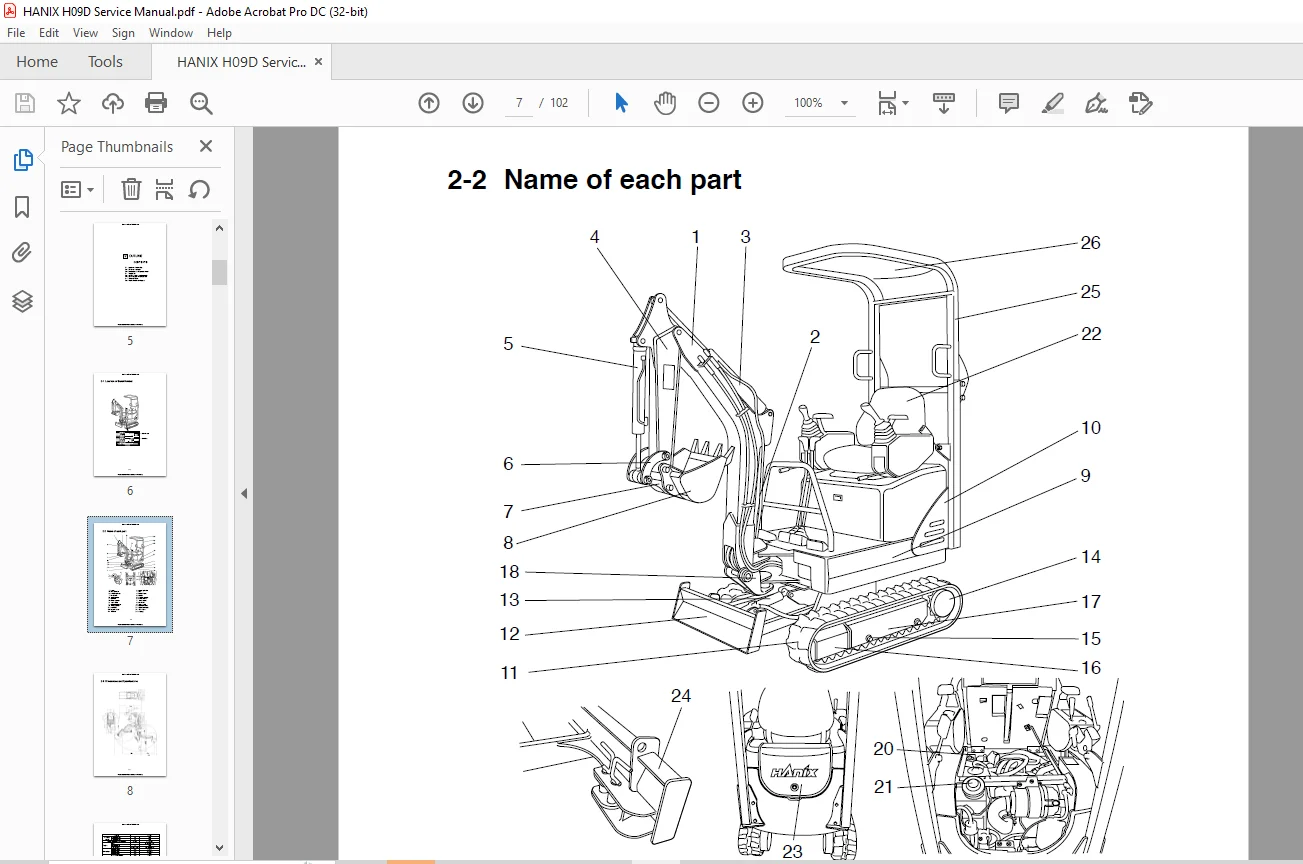
Task: Click the 100% zoom value field
Action: coord(808,103)
